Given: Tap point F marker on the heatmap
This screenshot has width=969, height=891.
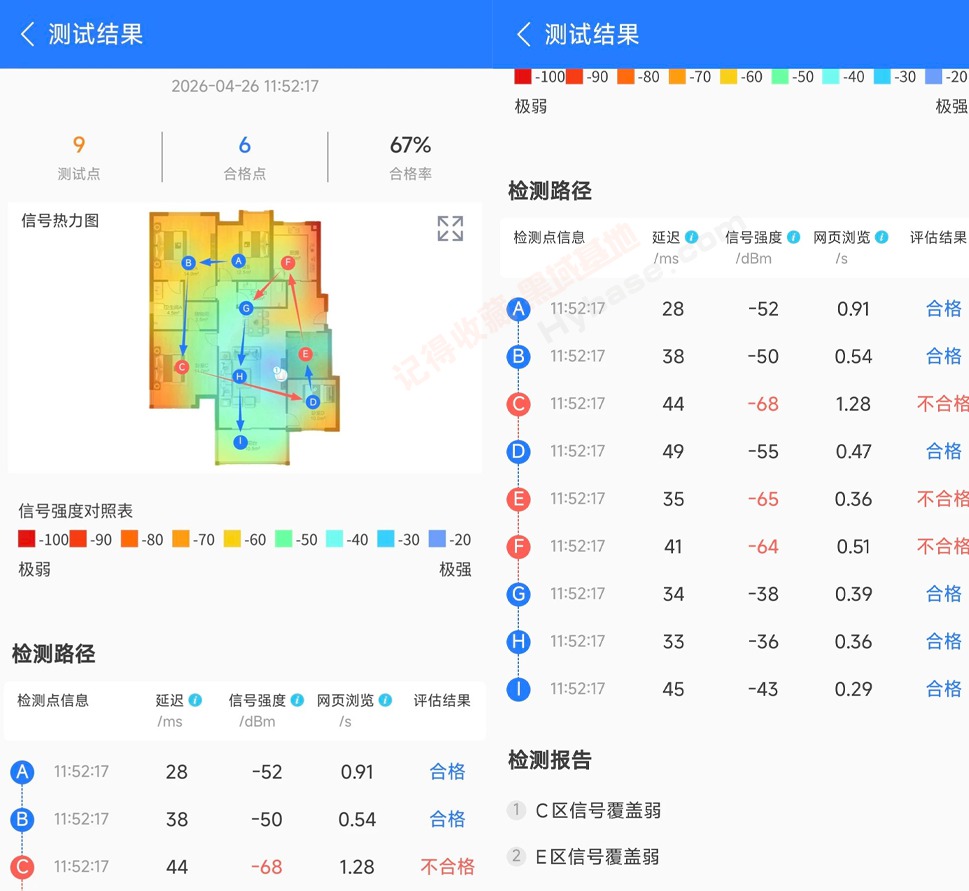Looking at the screenshot, I should click(x=287, y=262).
